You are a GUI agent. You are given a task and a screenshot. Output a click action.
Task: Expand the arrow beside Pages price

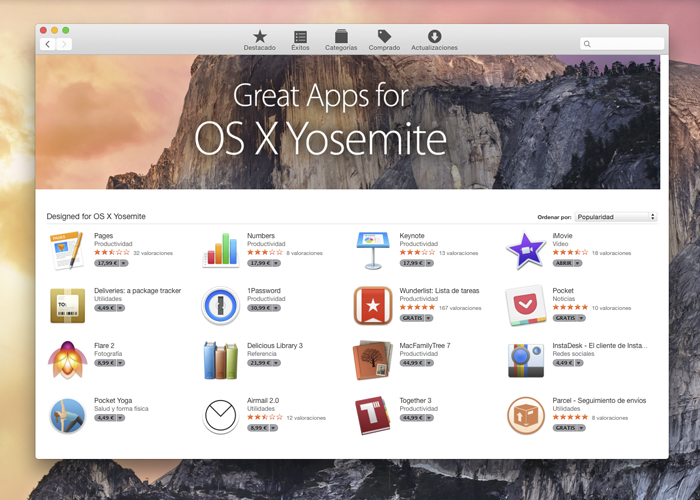click(x=124, y=263)
